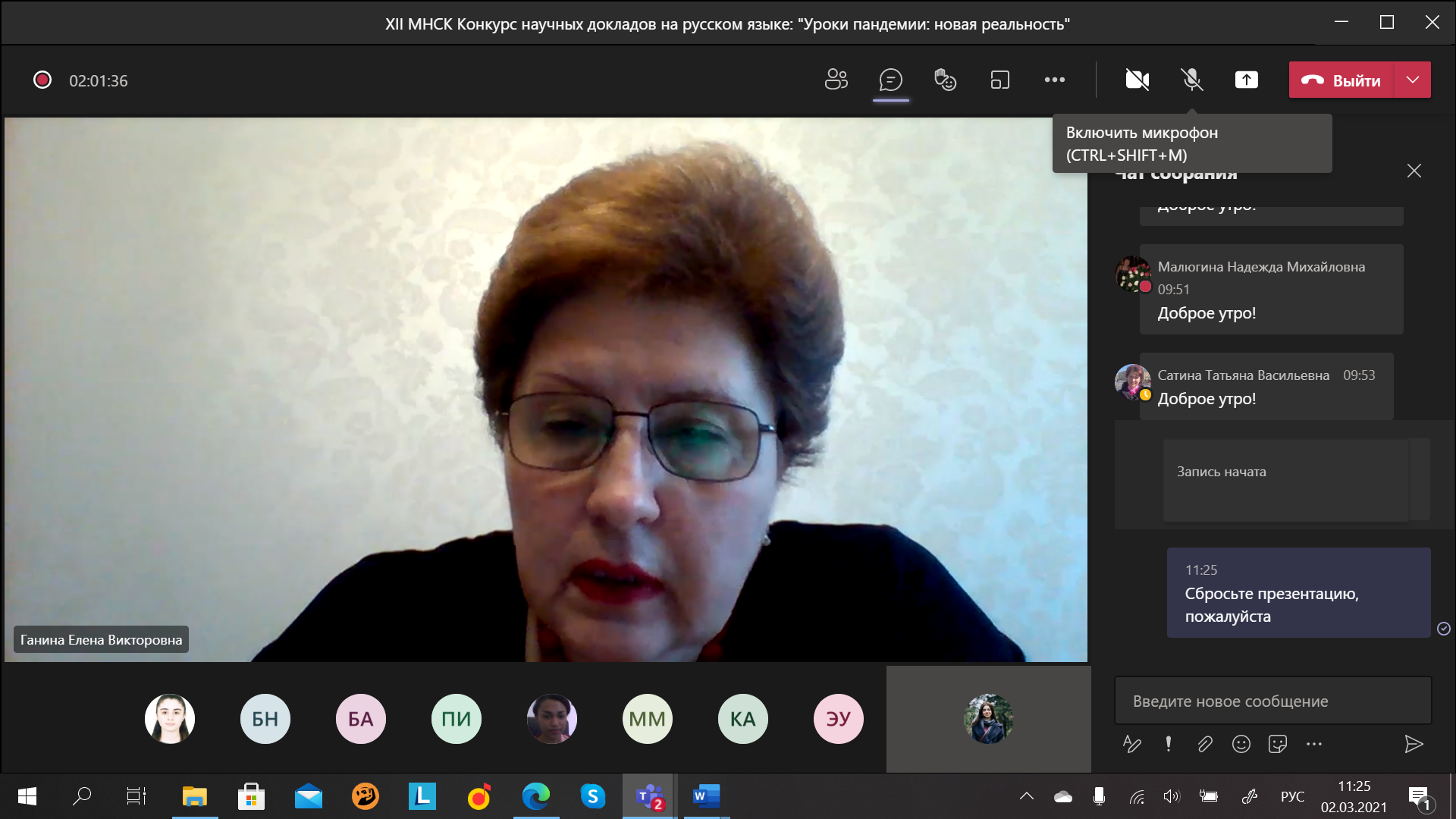The height and width of the screenshot is (819, 1456).
Task: Click the name label Ганина Елена Викторовна
Action: (x=101, y=639)
